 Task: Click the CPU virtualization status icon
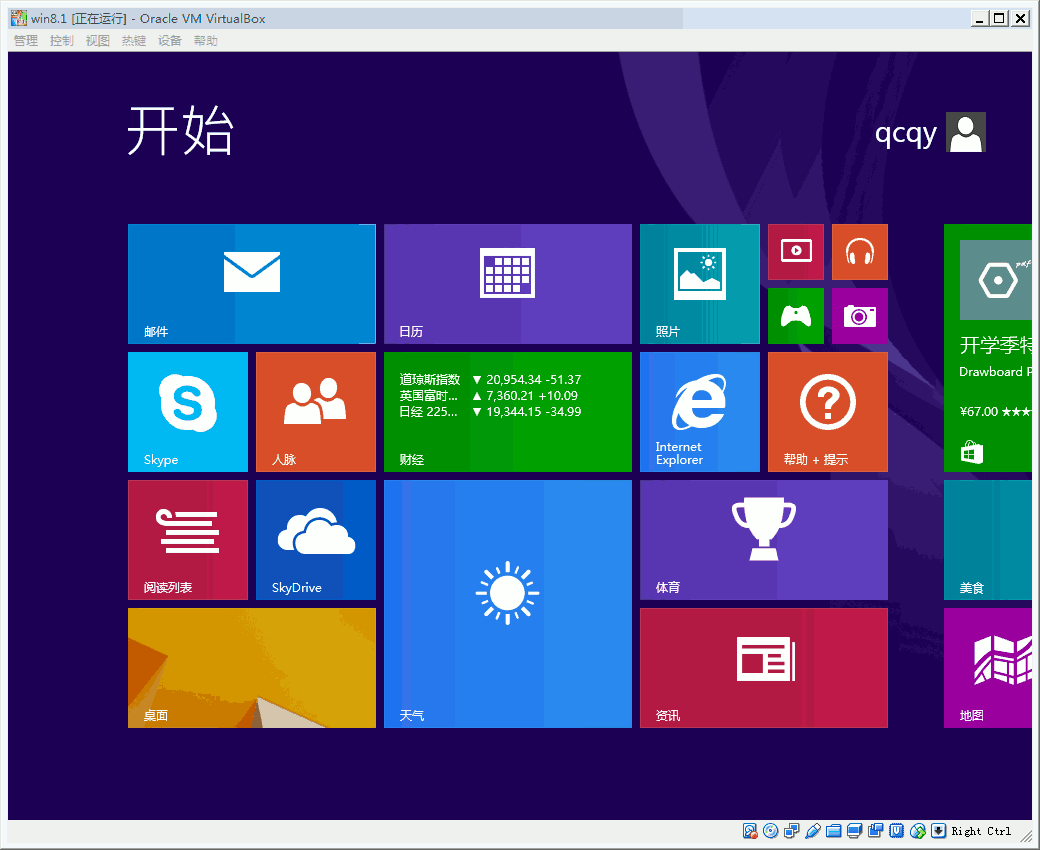coord(897,831)
